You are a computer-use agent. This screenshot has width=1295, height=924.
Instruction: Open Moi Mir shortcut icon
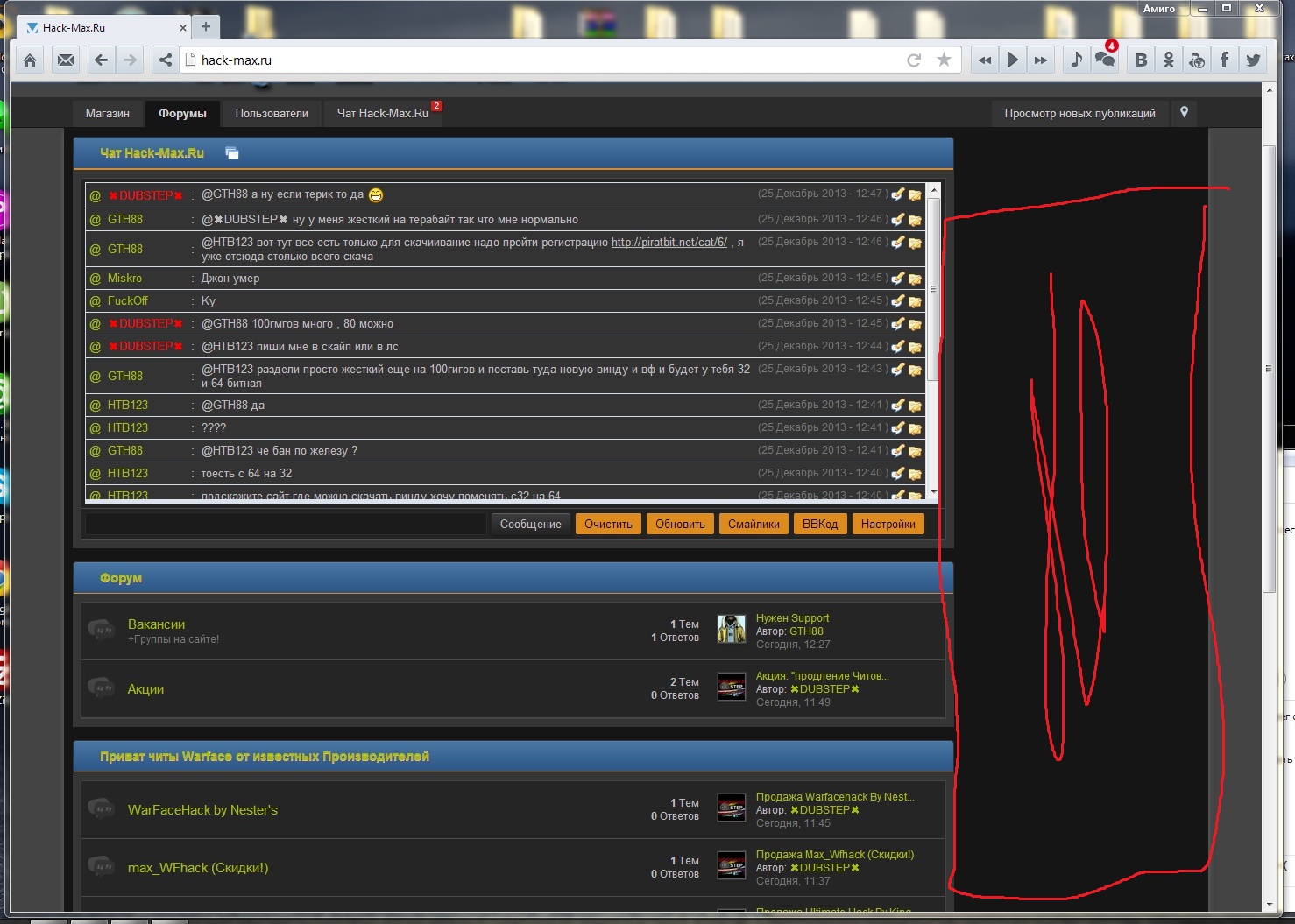pos(1197,60)
